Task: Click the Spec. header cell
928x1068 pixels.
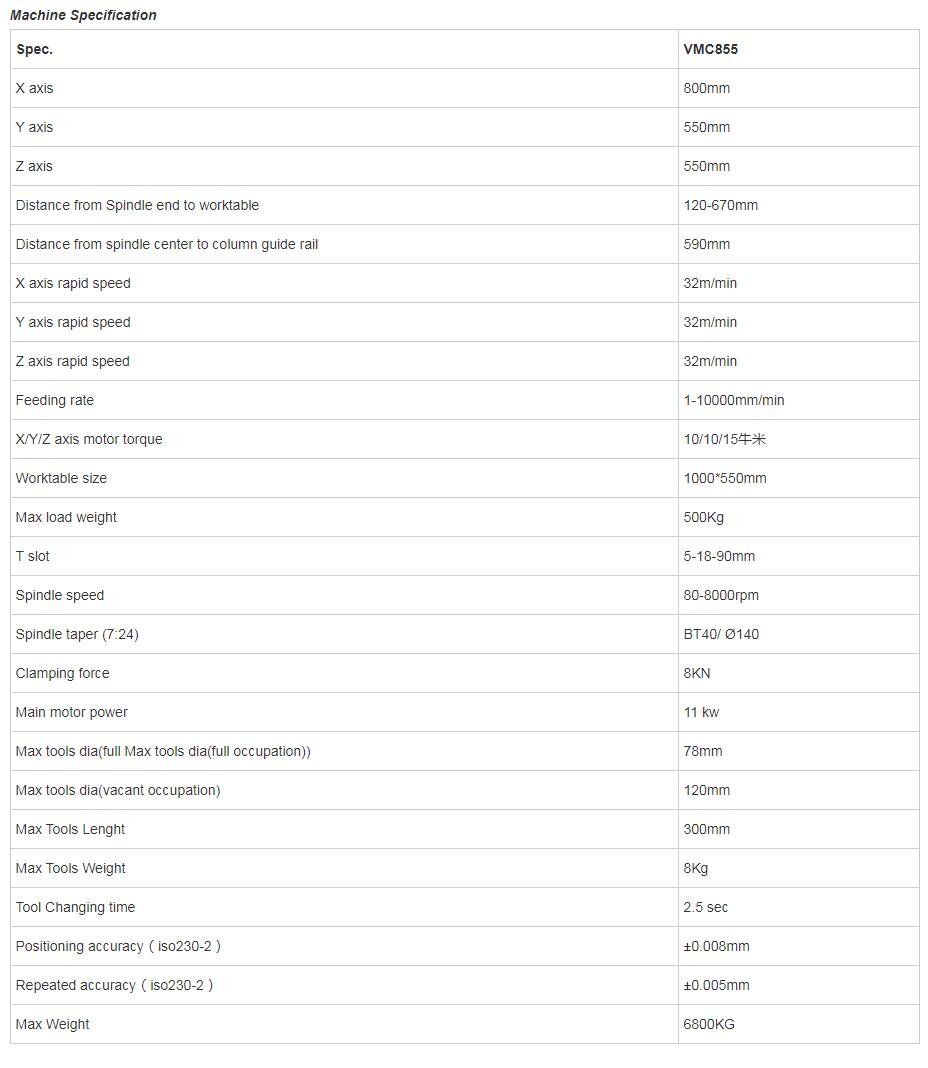Action: click(34, 49)
